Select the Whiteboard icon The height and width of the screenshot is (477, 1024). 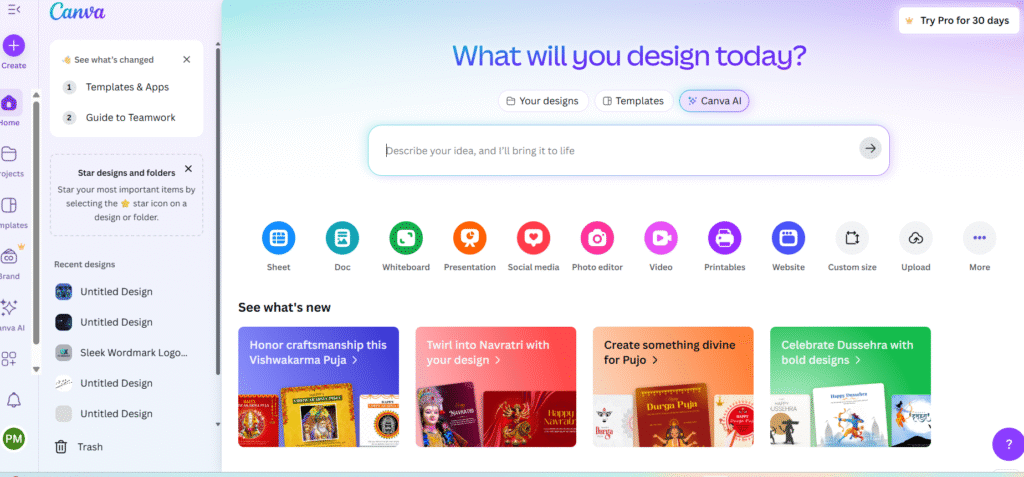[406, 238]
